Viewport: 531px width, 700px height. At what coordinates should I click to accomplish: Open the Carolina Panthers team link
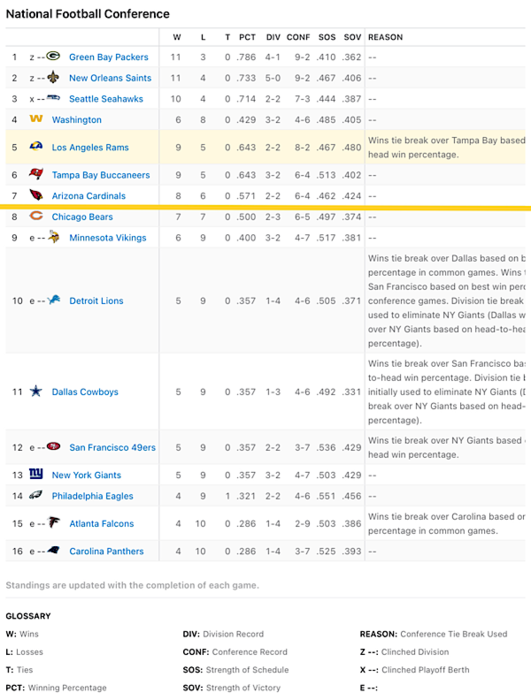tap(106, 551)
